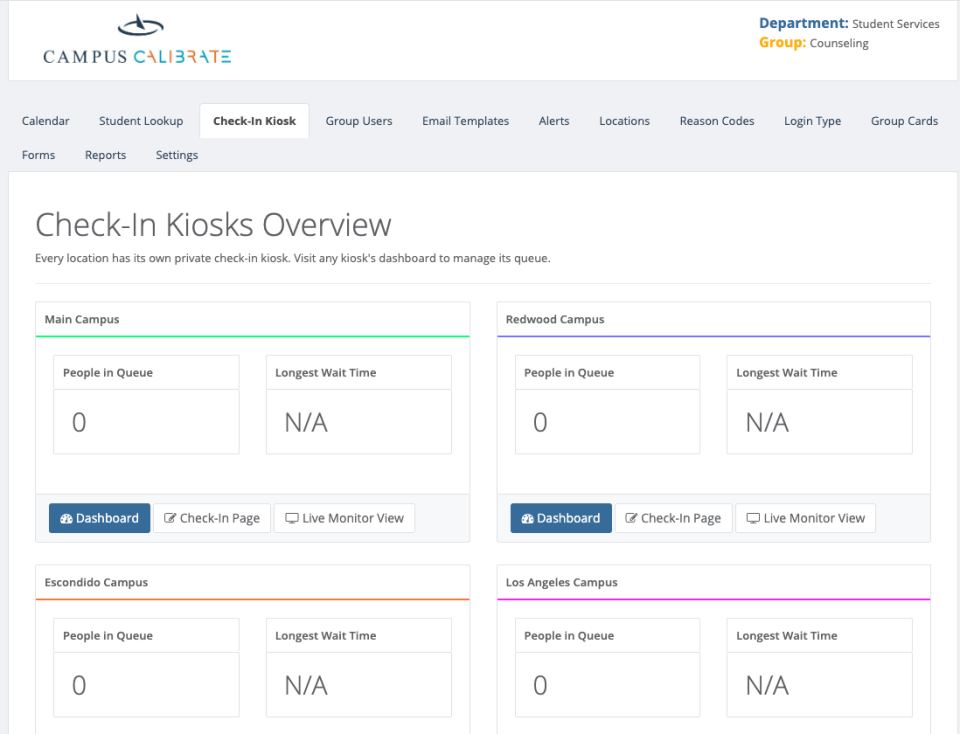Open the Group Cards tab
Image resolution: width=960 pixels, height=734 pixels.
[x=904, y=121]
